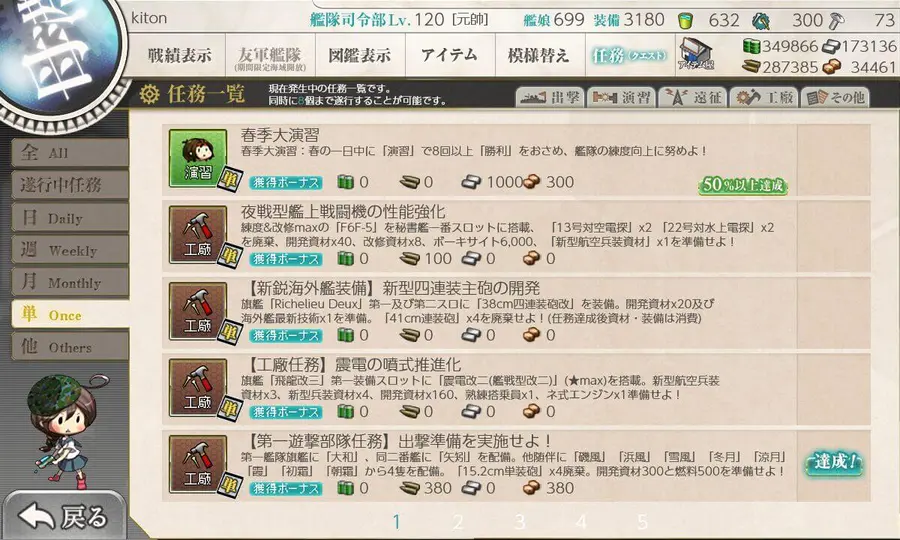Filter quests by 演習 exercise category

tap(622, 98)
